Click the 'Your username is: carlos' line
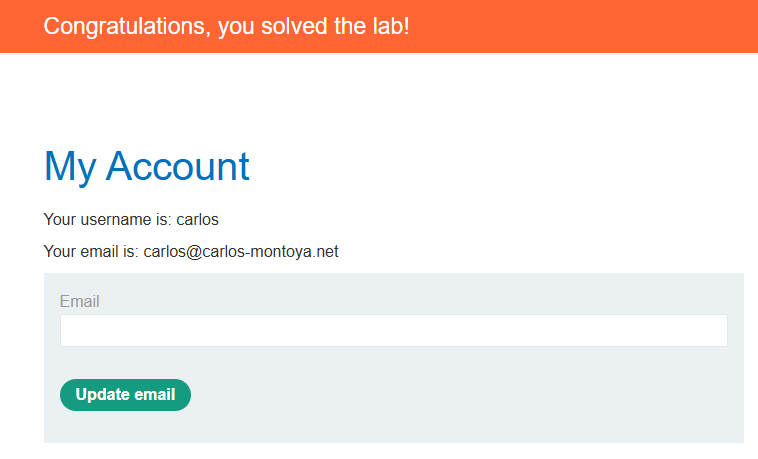Image resolution: width=758 pixels, height=459 pixels. (131, 219)
